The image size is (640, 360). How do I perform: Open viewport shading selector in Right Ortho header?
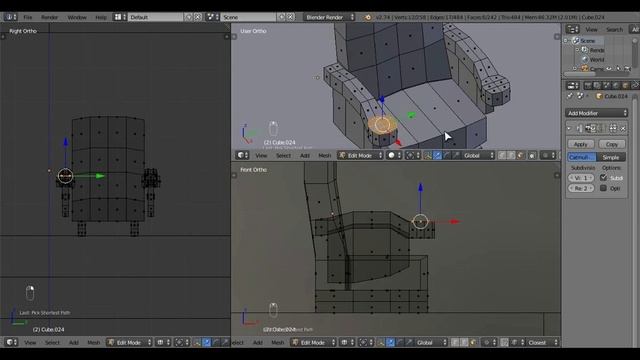(163, 342)
